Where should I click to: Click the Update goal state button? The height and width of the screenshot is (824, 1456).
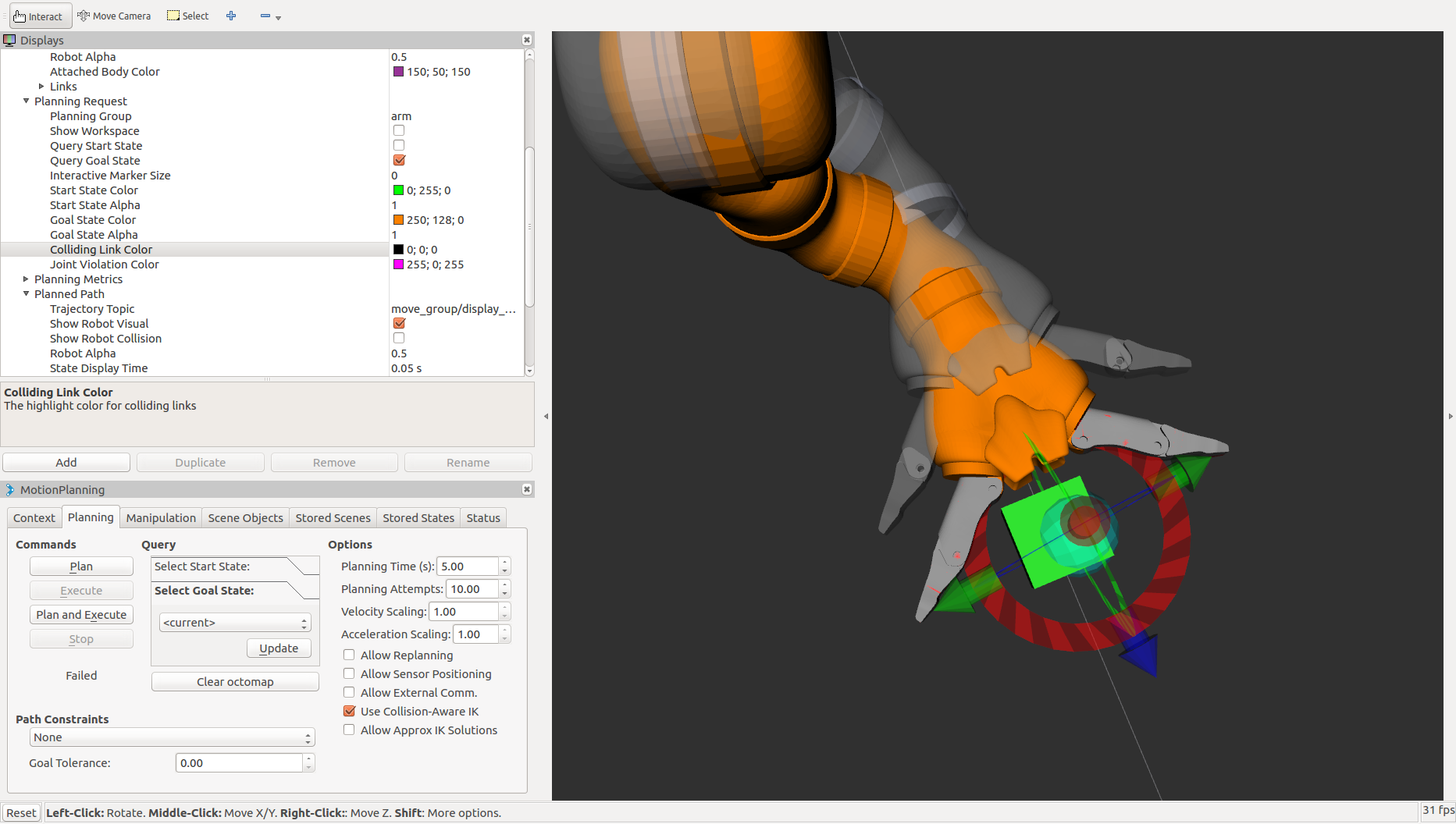[x=279, y=648]
